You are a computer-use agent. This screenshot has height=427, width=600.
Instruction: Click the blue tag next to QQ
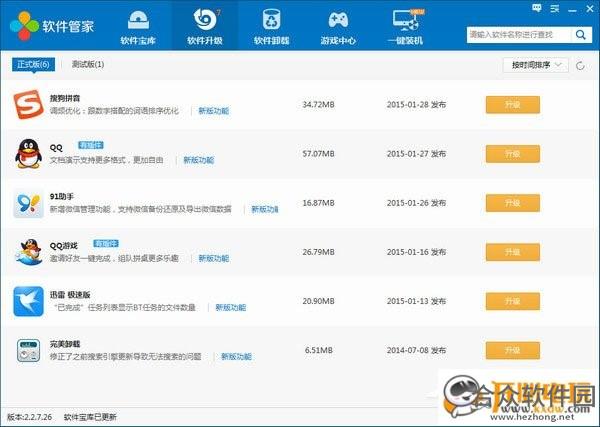pyautogui.click(x=91, y=145)
